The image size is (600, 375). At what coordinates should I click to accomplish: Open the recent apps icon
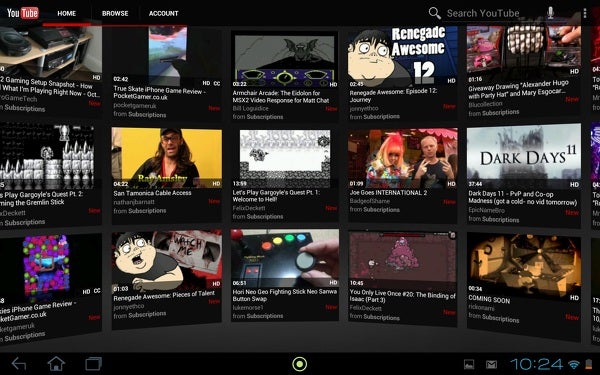click(93, 364)
